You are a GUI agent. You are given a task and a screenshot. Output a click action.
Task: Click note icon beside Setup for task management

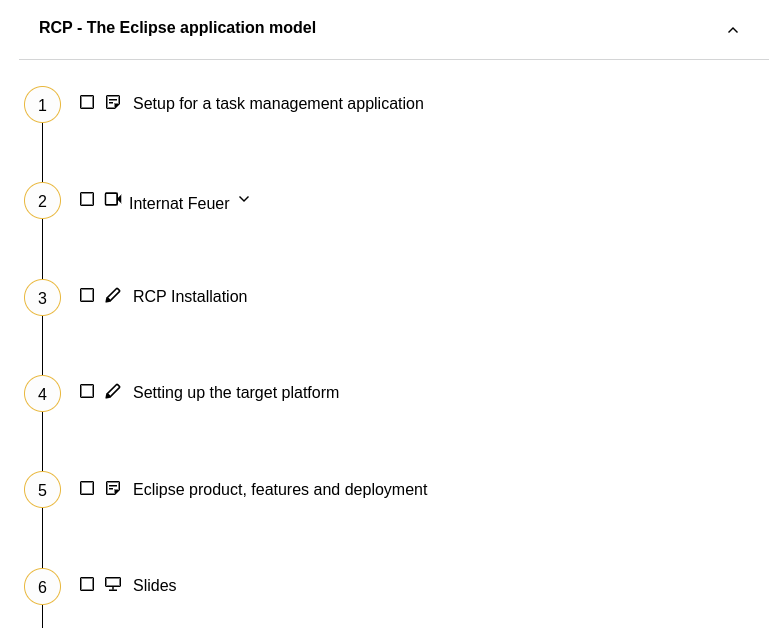point(113,102)
